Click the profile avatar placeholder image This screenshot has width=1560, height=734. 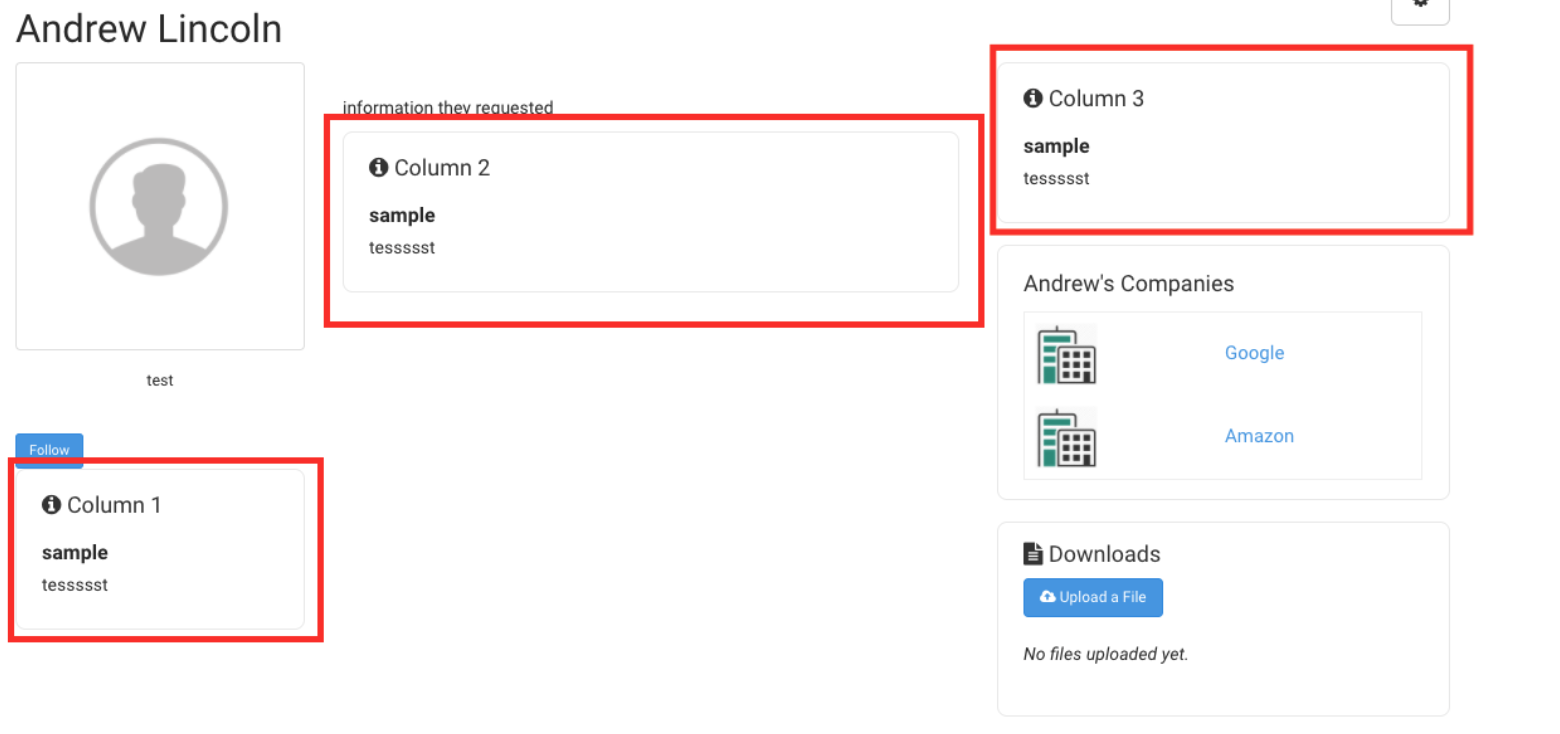tap(160, 207)
